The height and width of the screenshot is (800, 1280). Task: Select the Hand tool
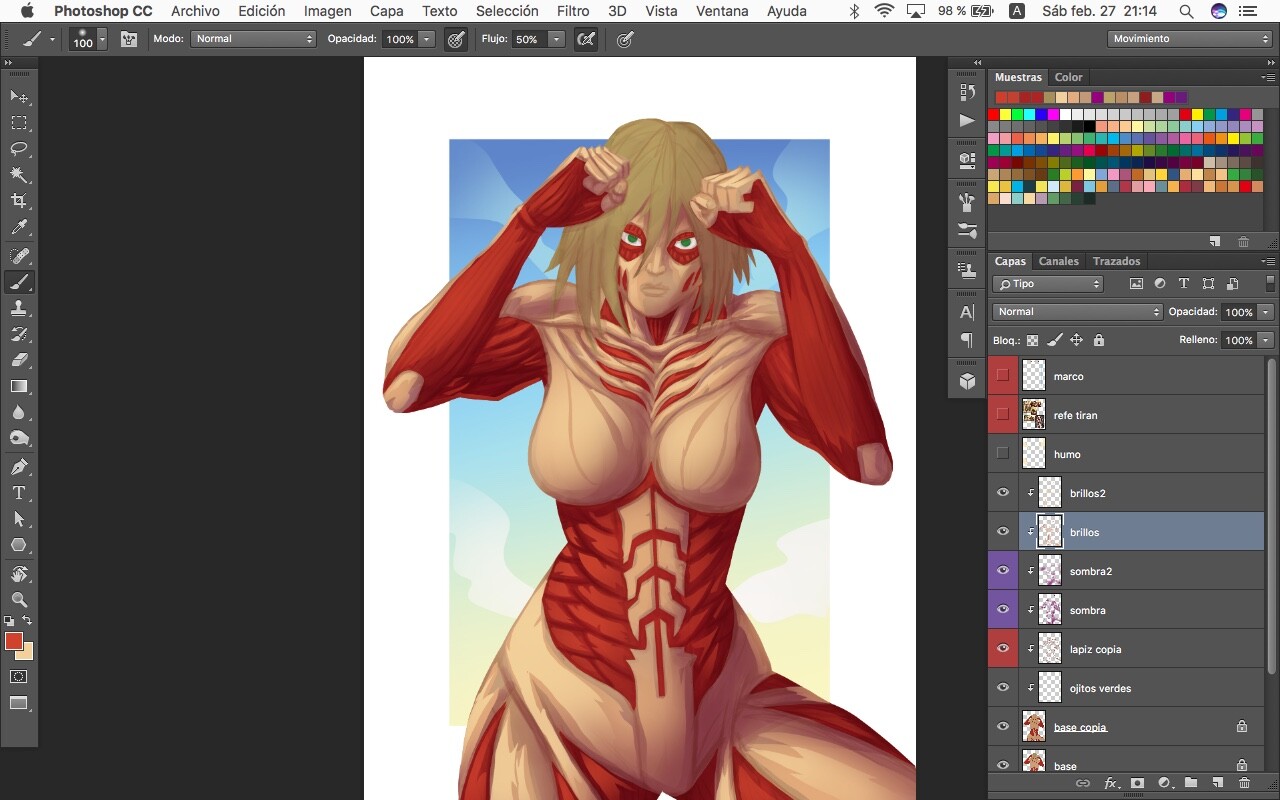coord(19,574)
